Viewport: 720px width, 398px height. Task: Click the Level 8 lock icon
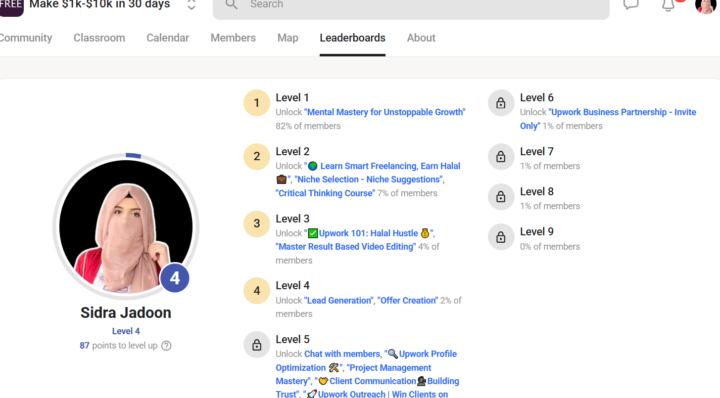[x=501, y=196]
